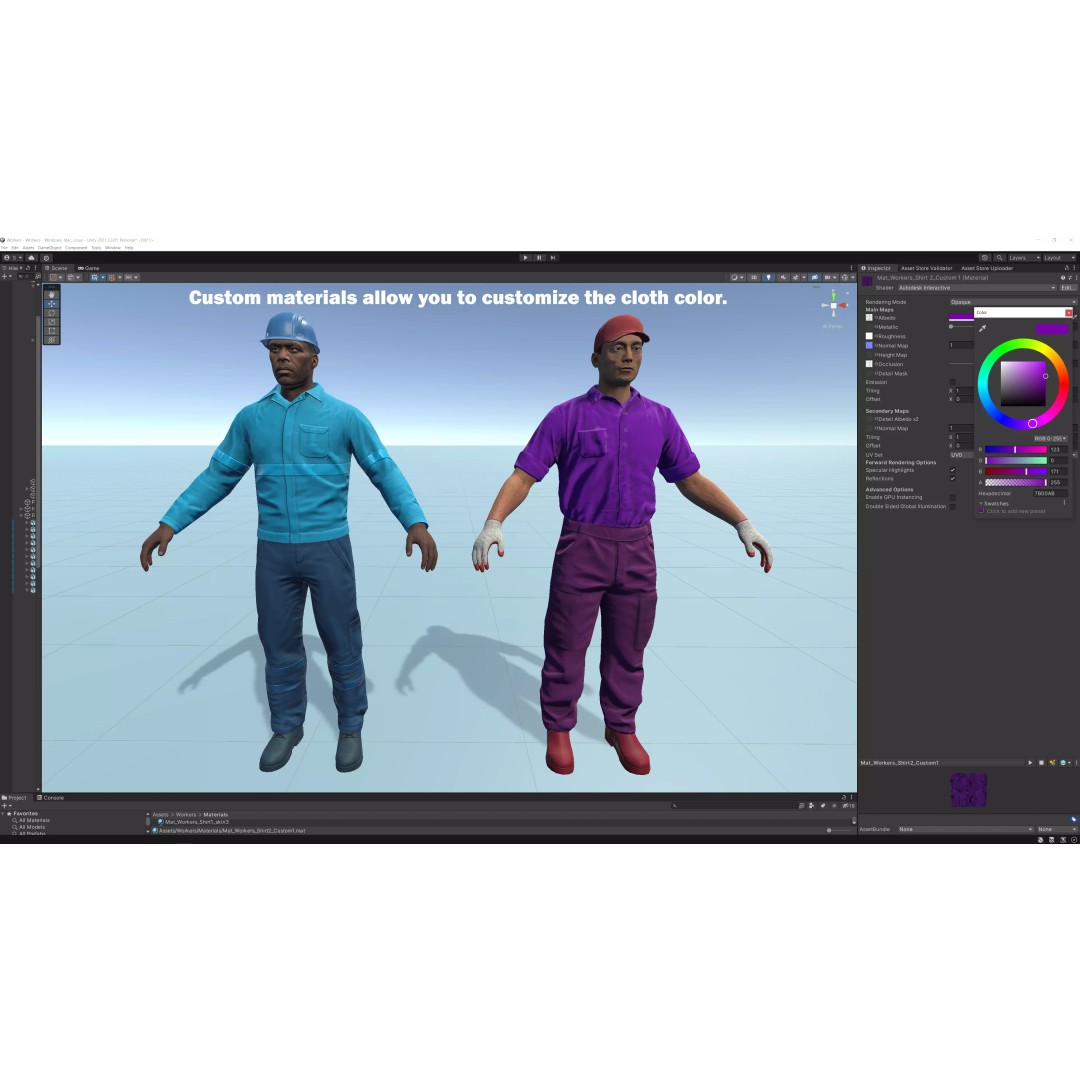Screen dimensions: 1080x1080
Task: Click the Step frame button
Action: click(553, 258)
